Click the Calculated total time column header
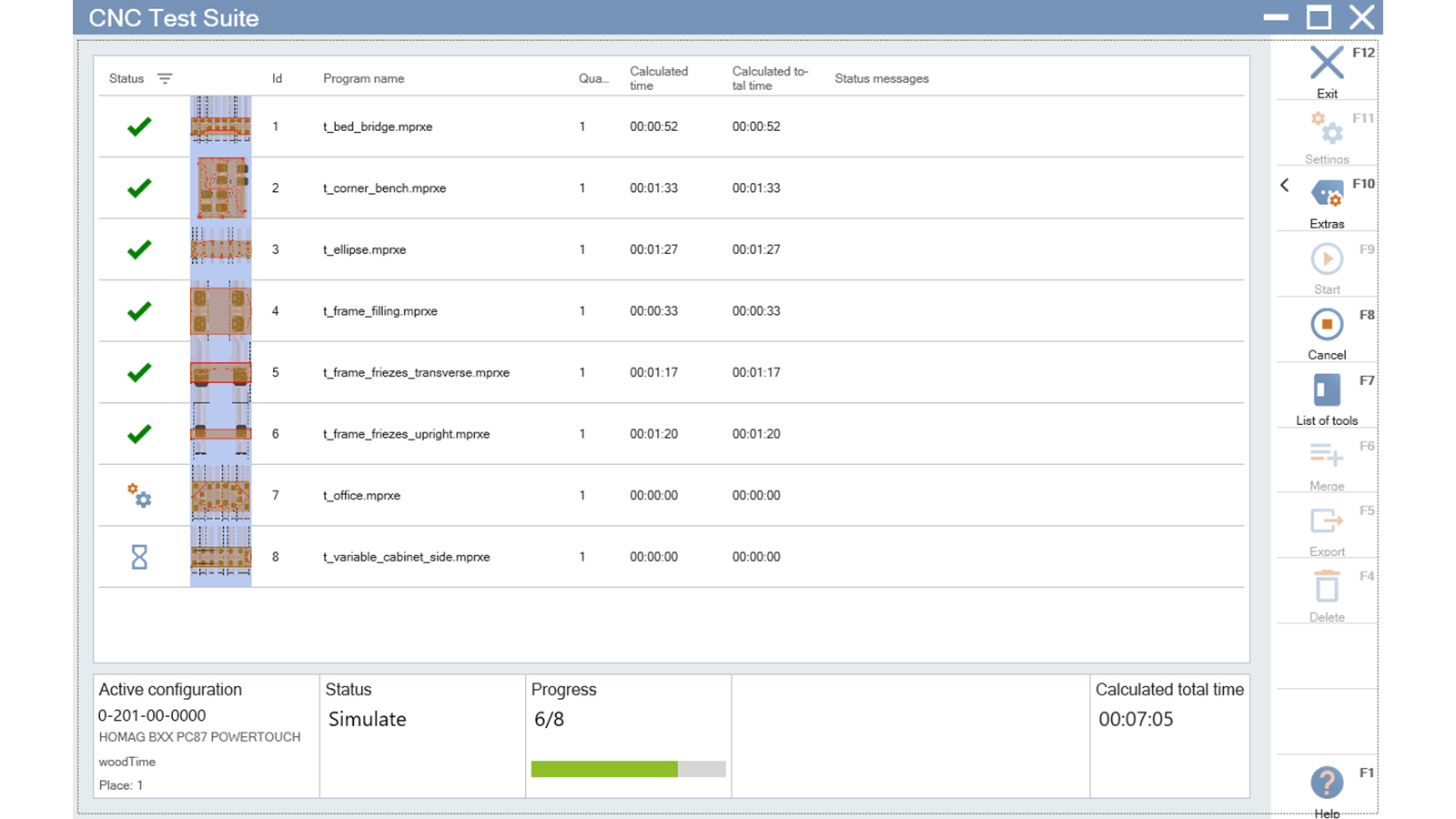Screen dimensions: 1456x819 (769, 77)
